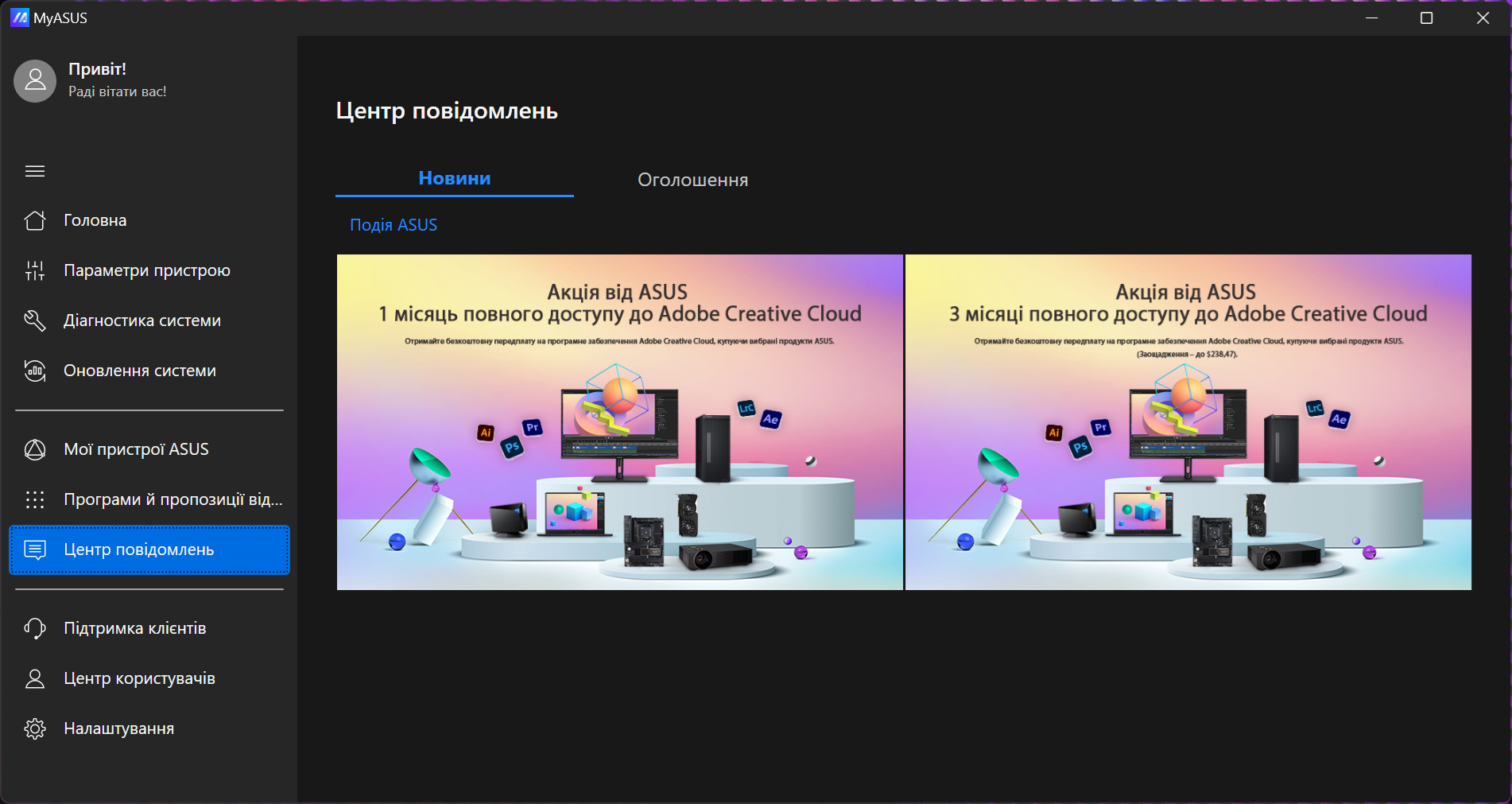This screenshot has width=1512, height=804.
Task: Go to Центр користувачів
Action: (149, 678)
